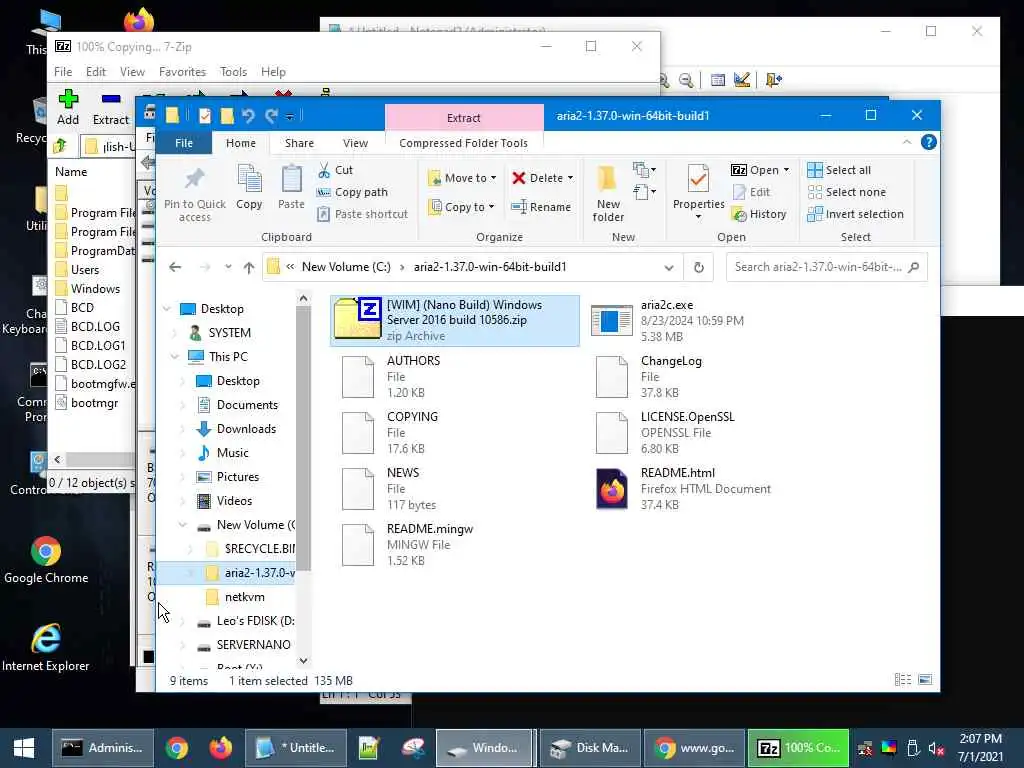
Task: Click the 7-Zip Add plus icon
Action: (68, 99)
